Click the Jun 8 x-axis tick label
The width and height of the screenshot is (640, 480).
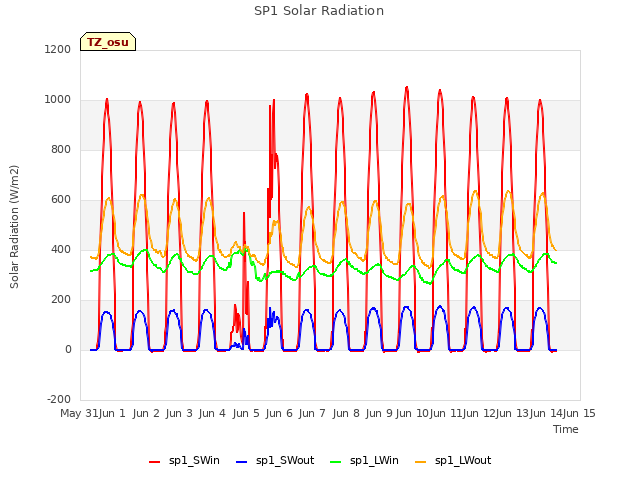pos(346,413)
